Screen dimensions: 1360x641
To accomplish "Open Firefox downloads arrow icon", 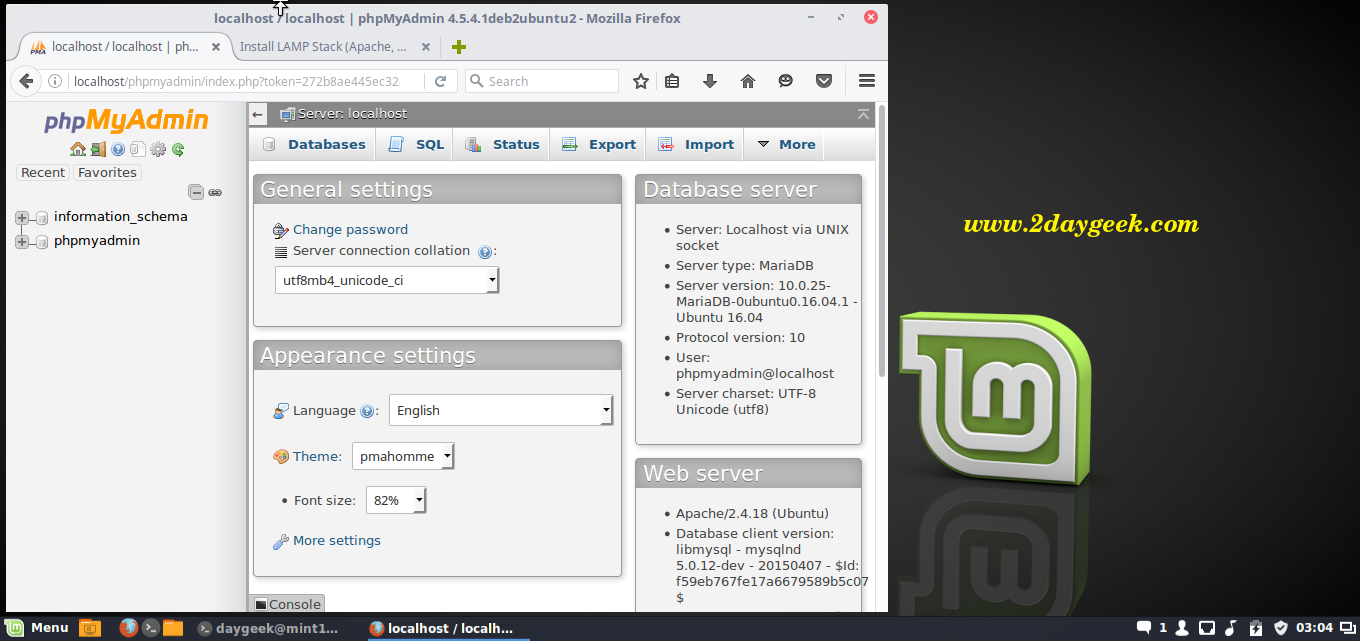I will point(710,81).
